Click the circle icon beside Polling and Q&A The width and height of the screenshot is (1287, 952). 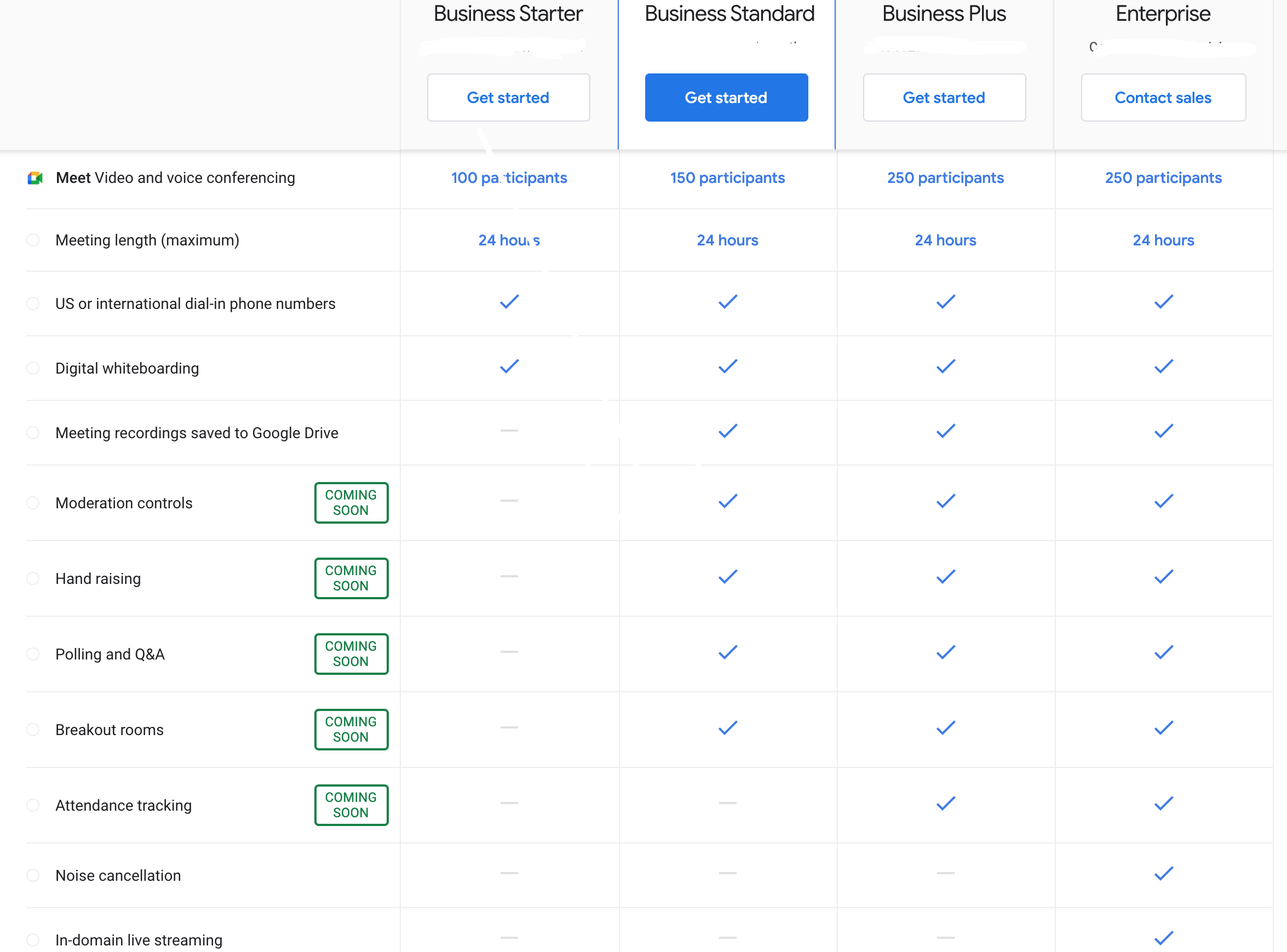33,653
